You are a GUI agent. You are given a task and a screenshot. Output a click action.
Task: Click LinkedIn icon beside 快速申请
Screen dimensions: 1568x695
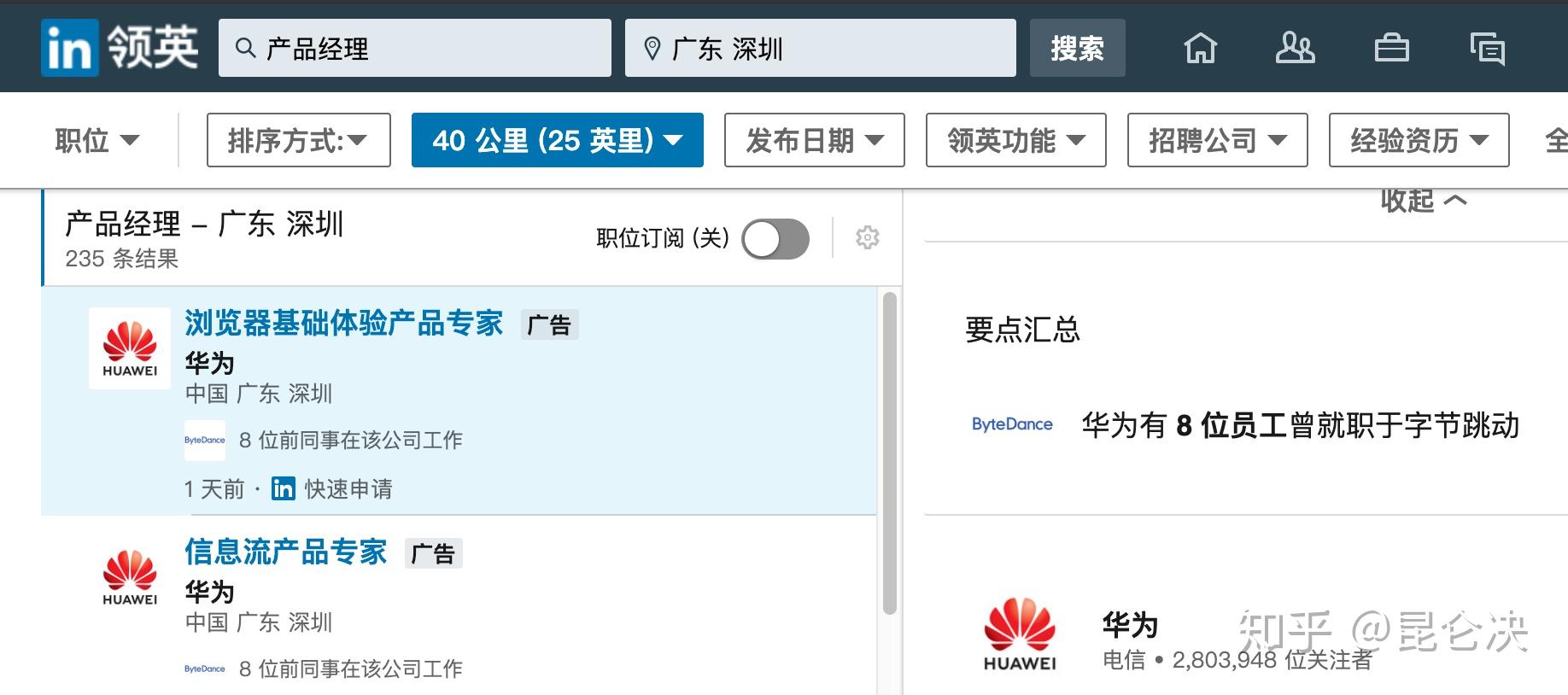[x=283, y=488]
